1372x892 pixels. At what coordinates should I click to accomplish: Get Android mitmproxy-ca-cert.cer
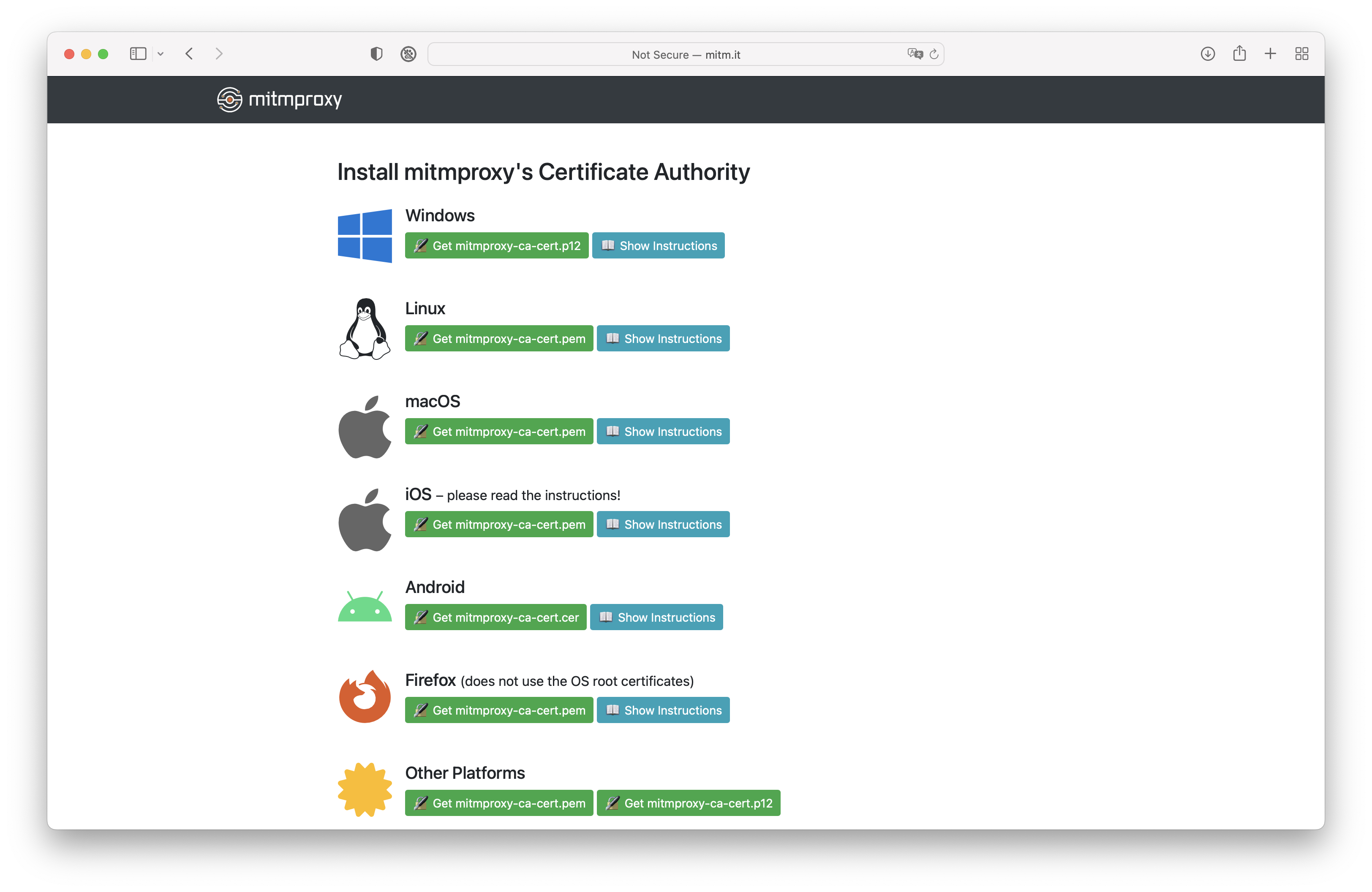click(495, 617)
